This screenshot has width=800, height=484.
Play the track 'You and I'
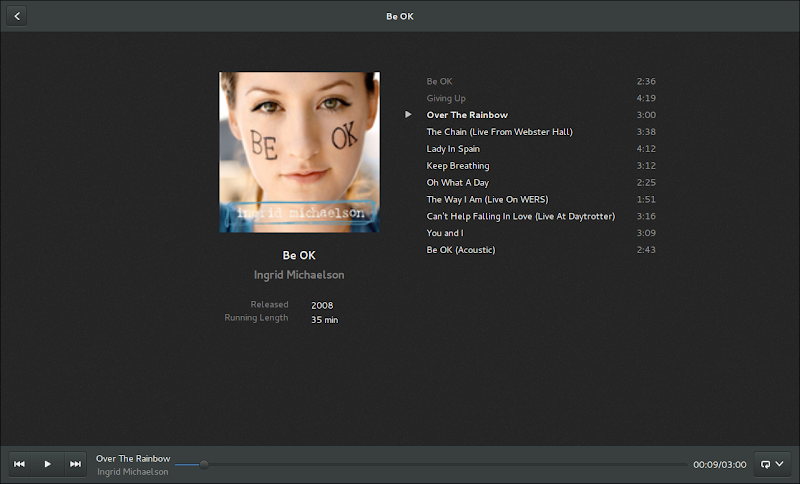(445, 233)
